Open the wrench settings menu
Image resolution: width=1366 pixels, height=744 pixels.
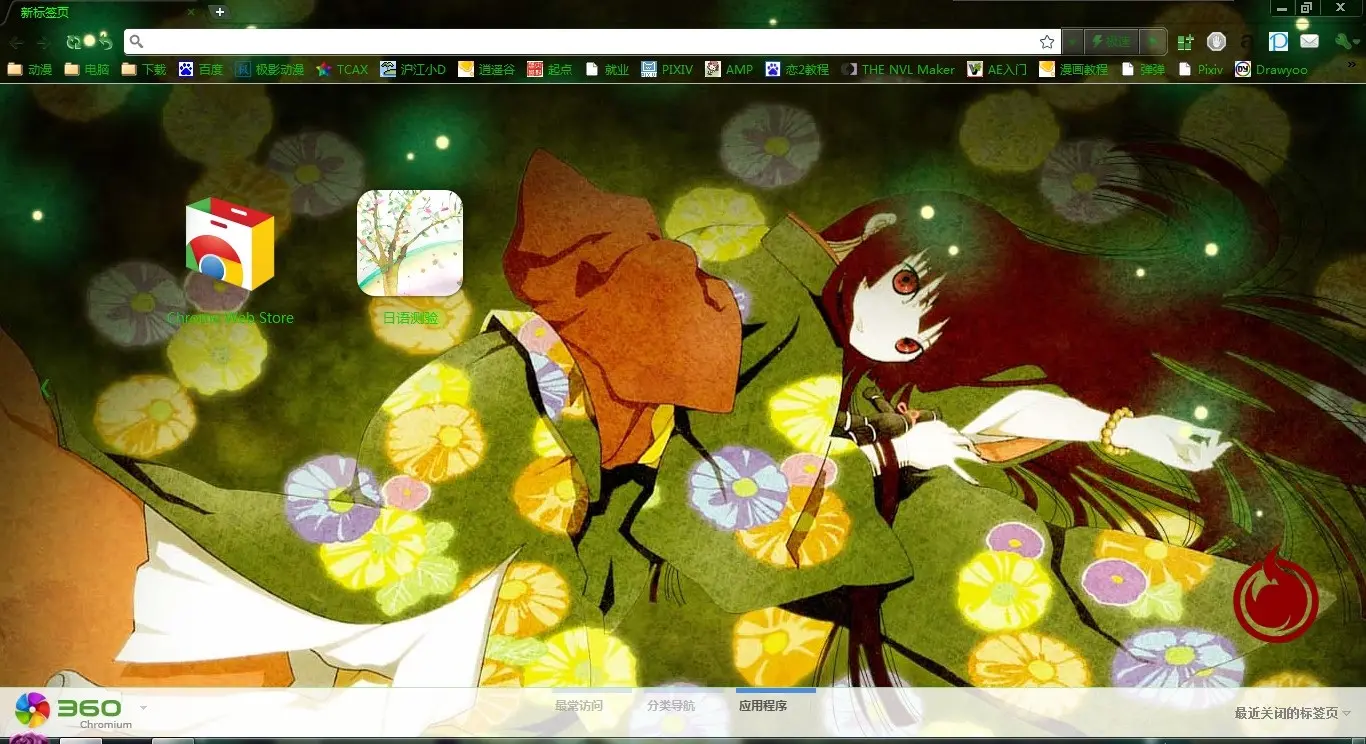(1346, 42)
